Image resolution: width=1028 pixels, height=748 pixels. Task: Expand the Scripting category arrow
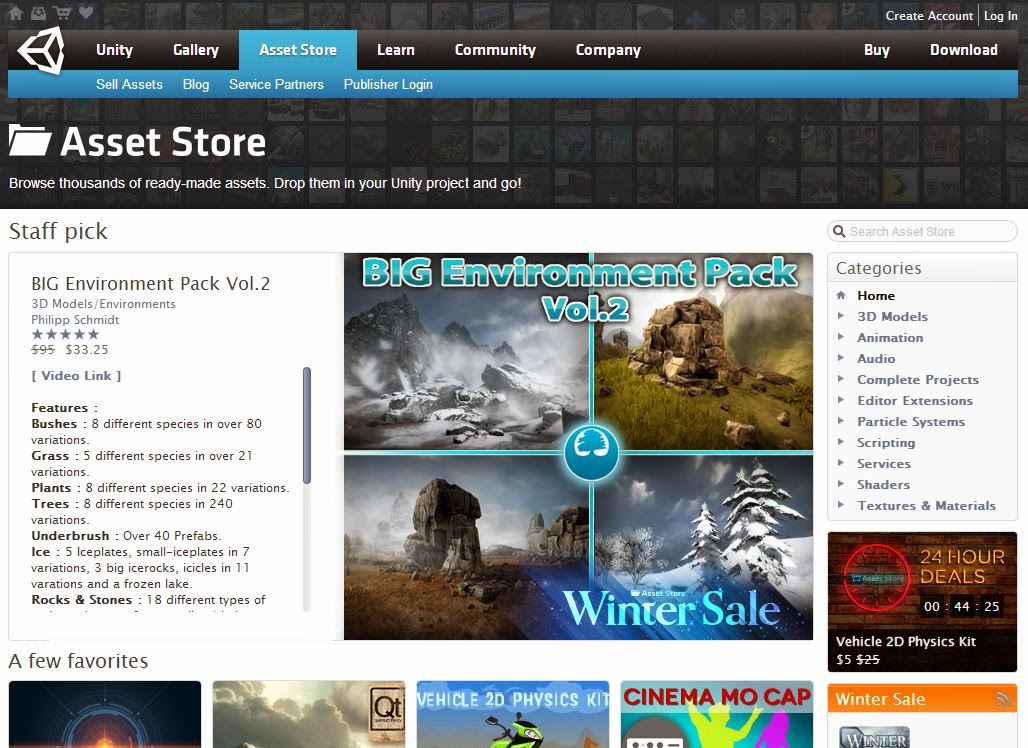[840, 442]
